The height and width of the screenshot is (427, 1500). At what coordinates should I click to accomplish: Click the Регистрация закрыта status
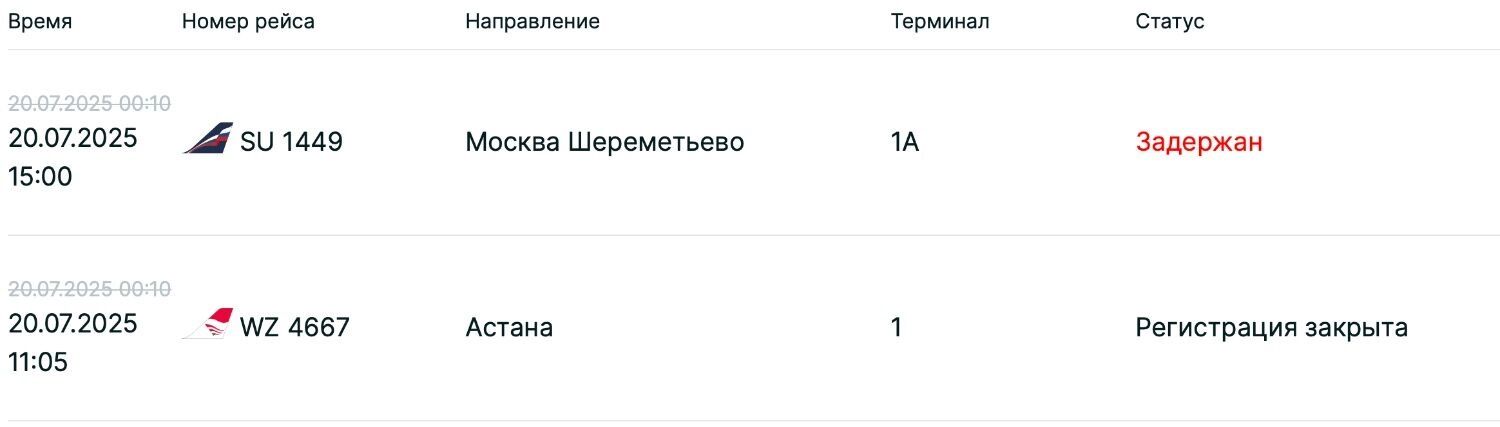[1271, 327]
